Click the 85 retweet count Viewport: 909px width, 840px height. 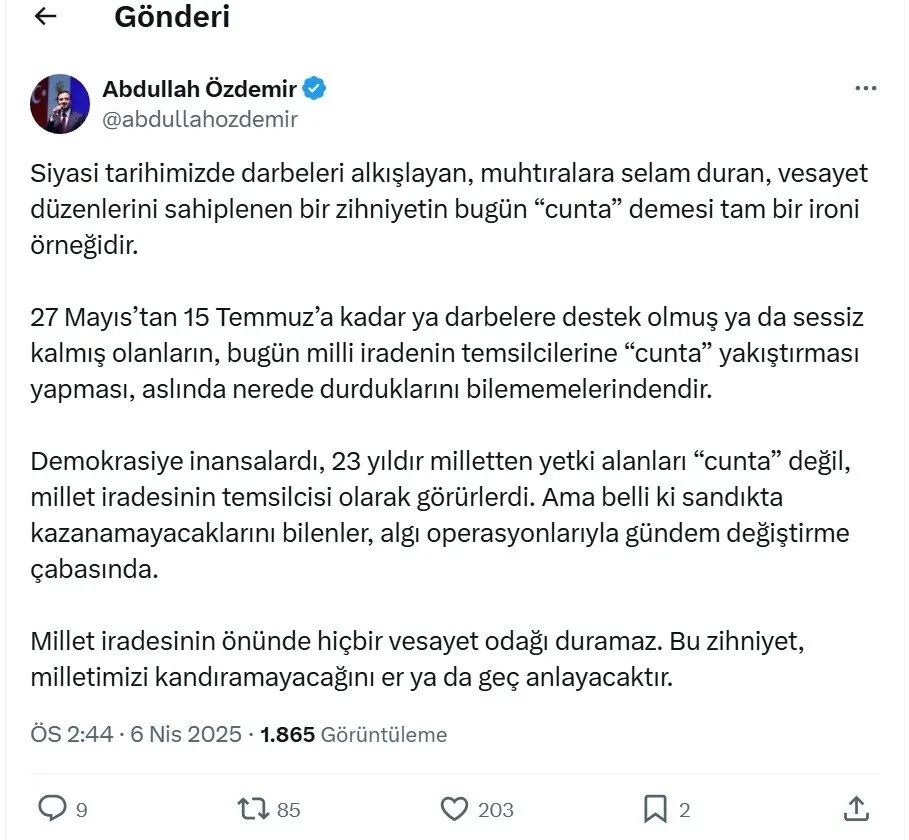[289, 809]
